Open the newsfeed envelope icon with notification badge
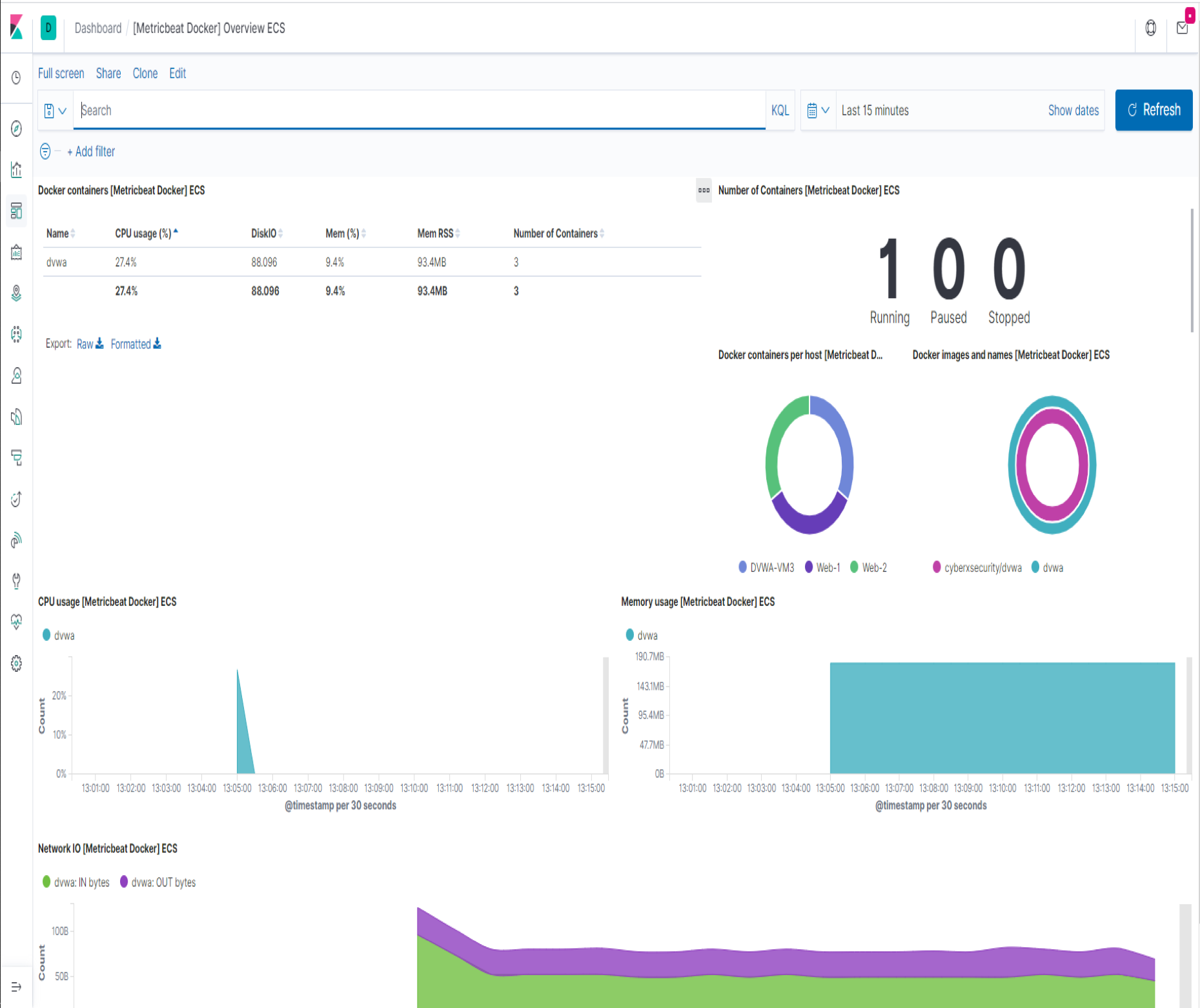This screenshot has height=1008, width=1200. [1183, 28]
